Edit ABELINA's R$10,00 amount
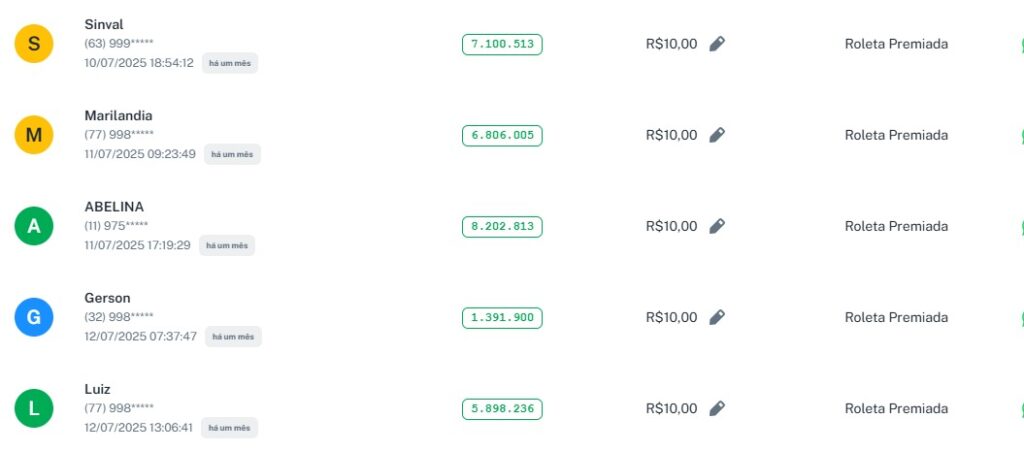The image size is (1024, 451). pyautogui.click(x=716, y=226)
